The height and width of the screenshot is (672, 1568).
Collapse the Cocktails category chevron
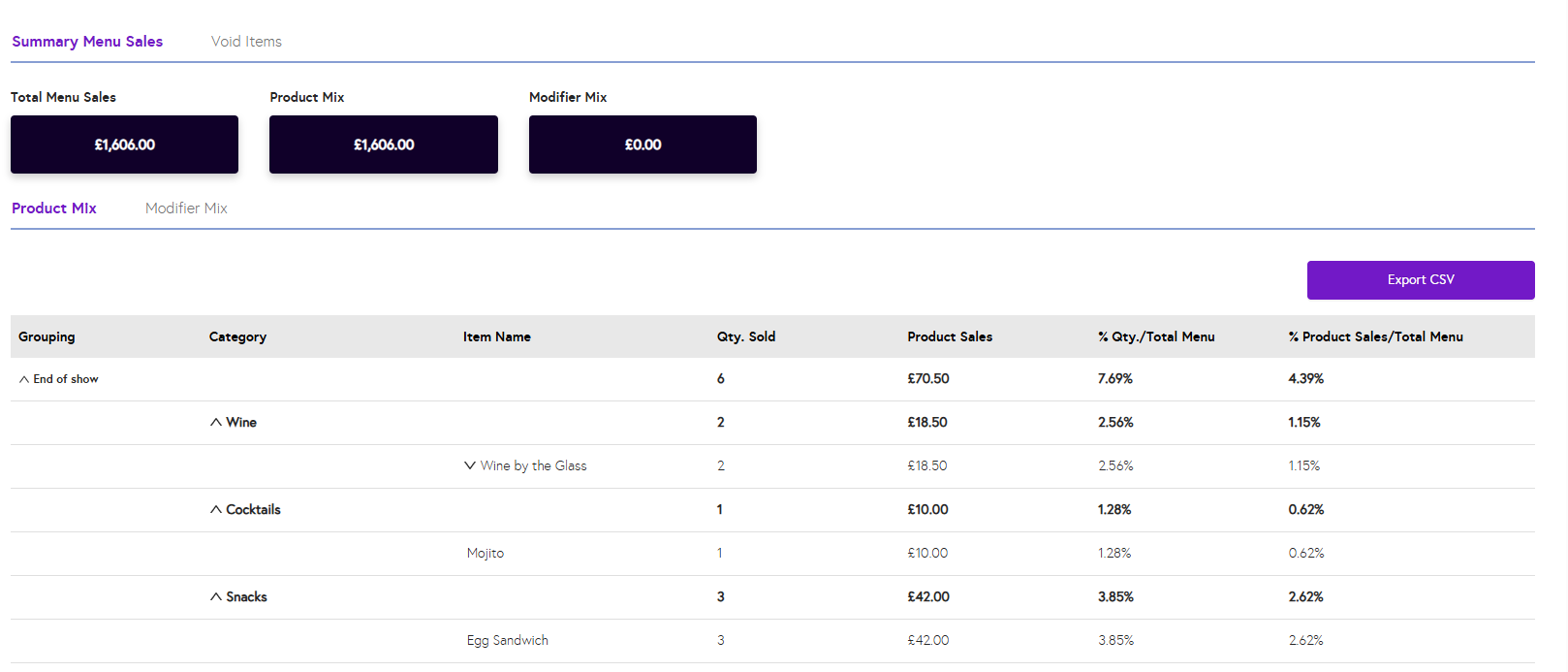tap(216, 510)
